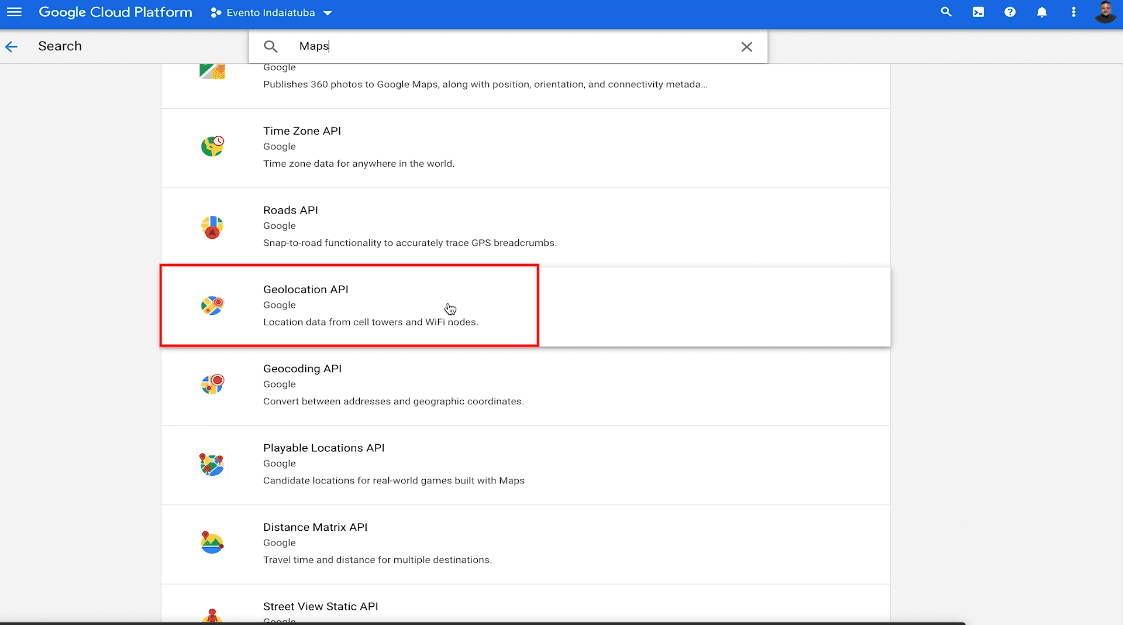Choose the Geocoding API result

(302, 368)
